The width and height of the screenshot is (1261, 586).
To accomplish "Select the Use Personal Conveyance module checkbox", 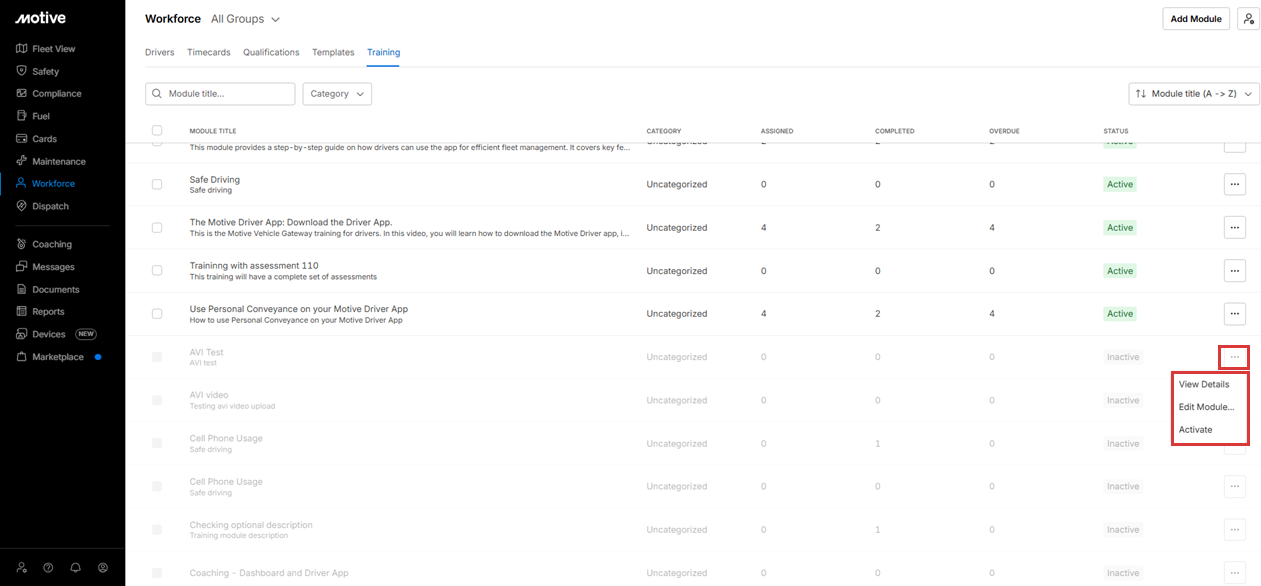I will coord(157,314).
